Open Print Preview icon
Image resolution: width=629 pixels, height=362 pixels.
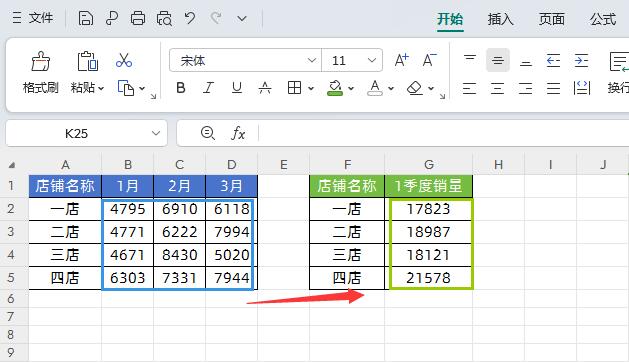(164, 18)
